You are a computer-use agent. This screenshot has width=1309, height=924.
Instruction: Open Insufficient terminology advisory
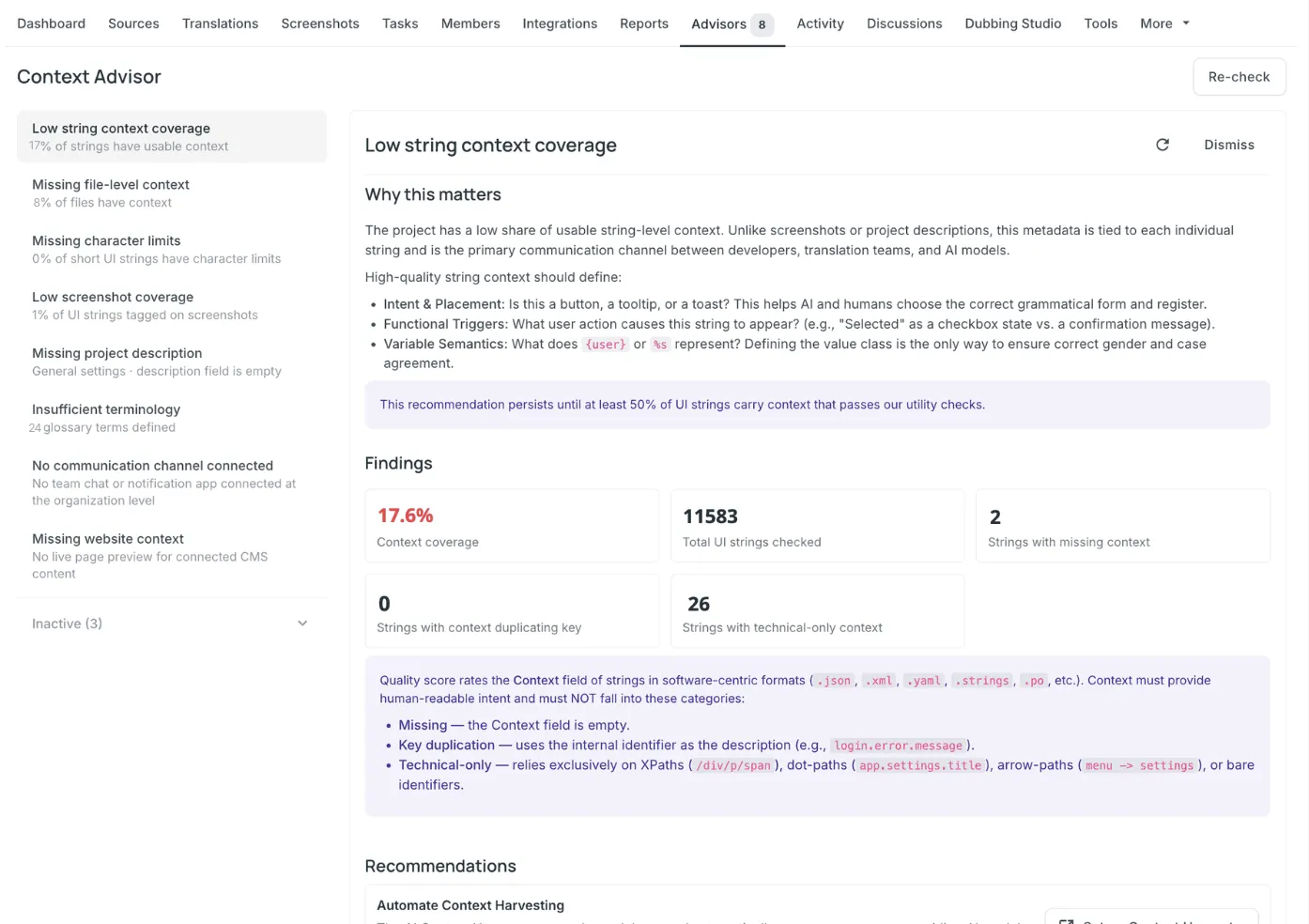(x=172, y=419)
